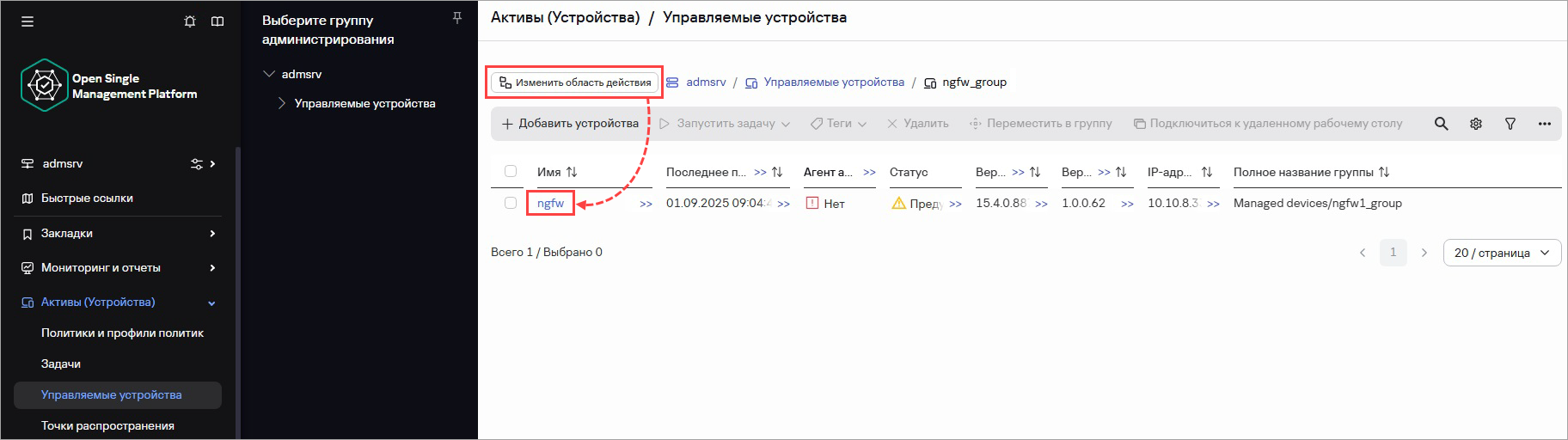Open the ngfw device link

pos(550,204)
